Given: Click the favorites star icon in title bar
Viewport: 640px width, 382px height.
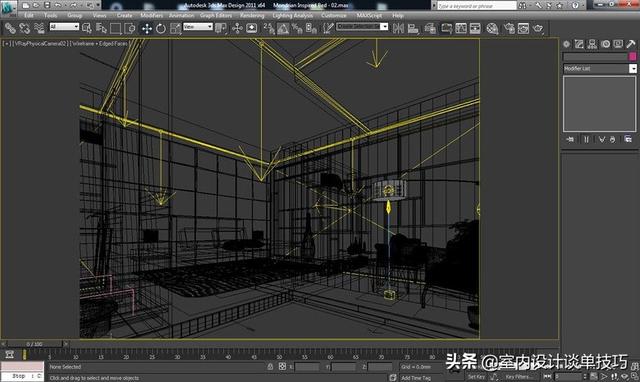Looking at the screenshot, I should click(560, 6).
